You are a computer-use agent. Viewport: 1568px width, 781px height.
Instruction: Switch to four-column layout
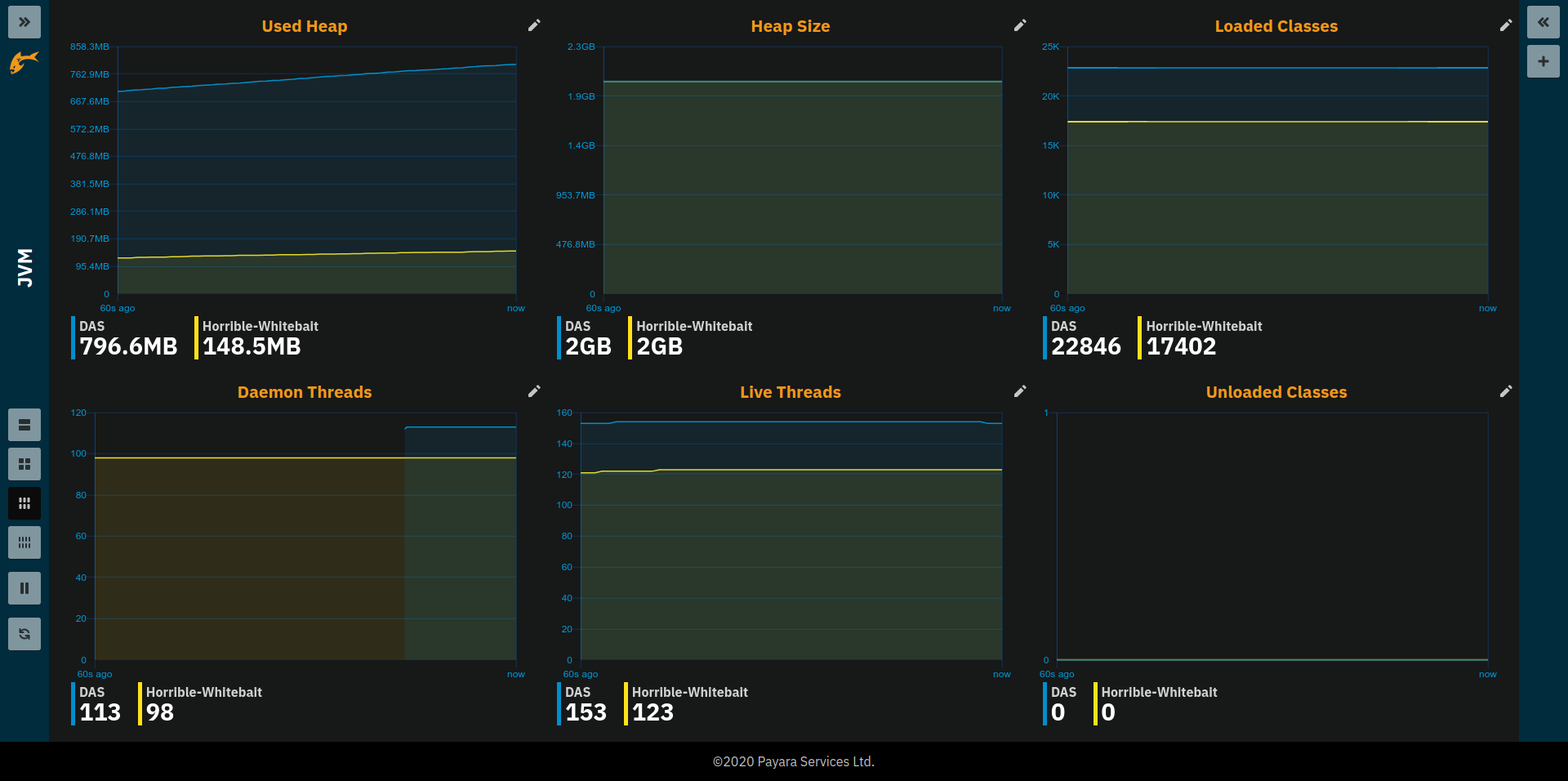(24, 542)
